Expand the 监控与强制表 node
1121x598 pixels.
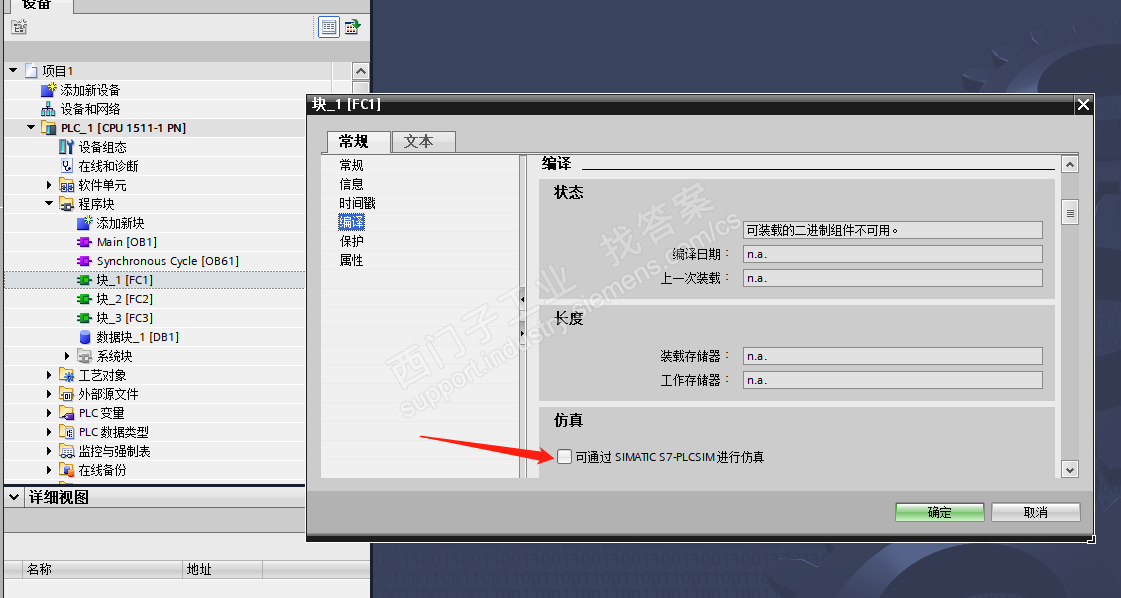pos(49,451)
